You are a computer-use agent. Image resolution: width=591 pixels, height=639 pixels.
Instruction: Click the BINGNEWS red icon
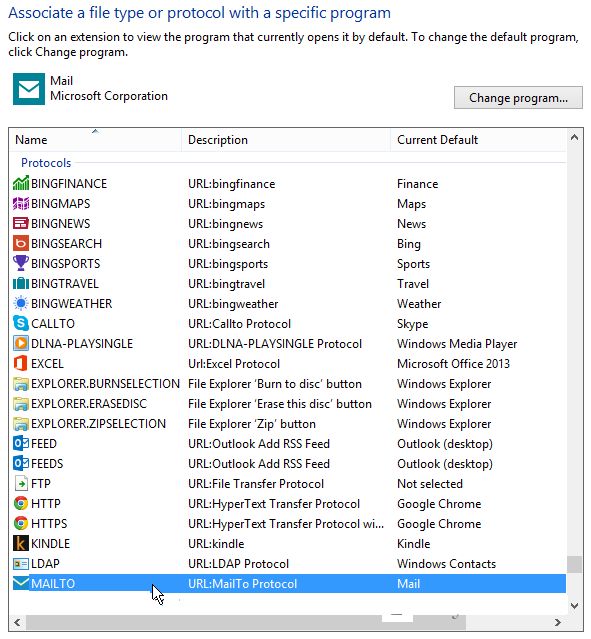coord(21,223)
